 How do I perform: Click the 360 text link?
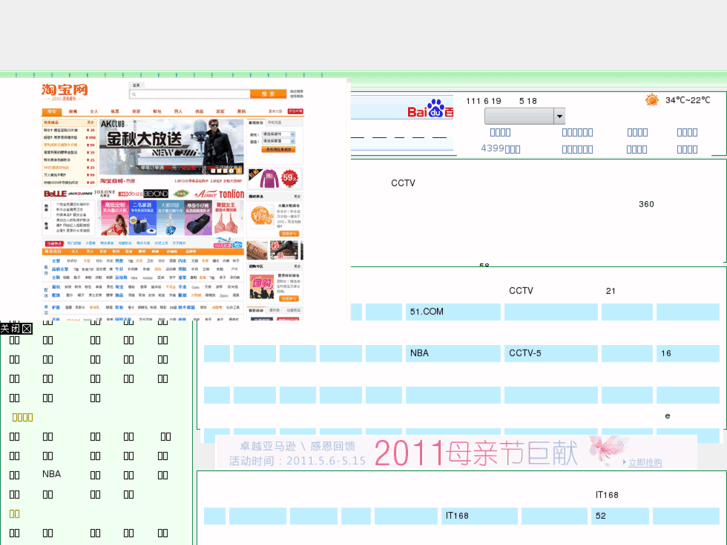[x=646, y=204]
